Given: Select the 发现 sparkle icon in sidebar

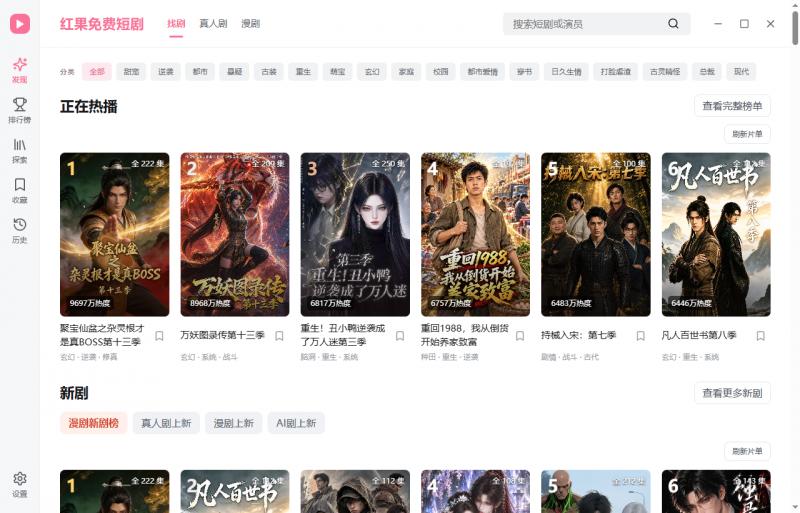Looking at the screenshot, I should (20, 65).
